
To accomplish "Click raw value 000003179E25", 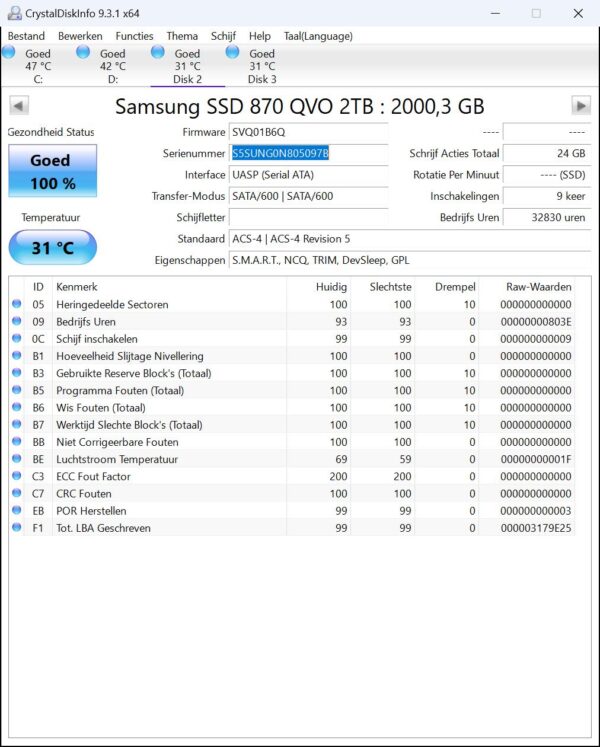I will click(536, 528).
